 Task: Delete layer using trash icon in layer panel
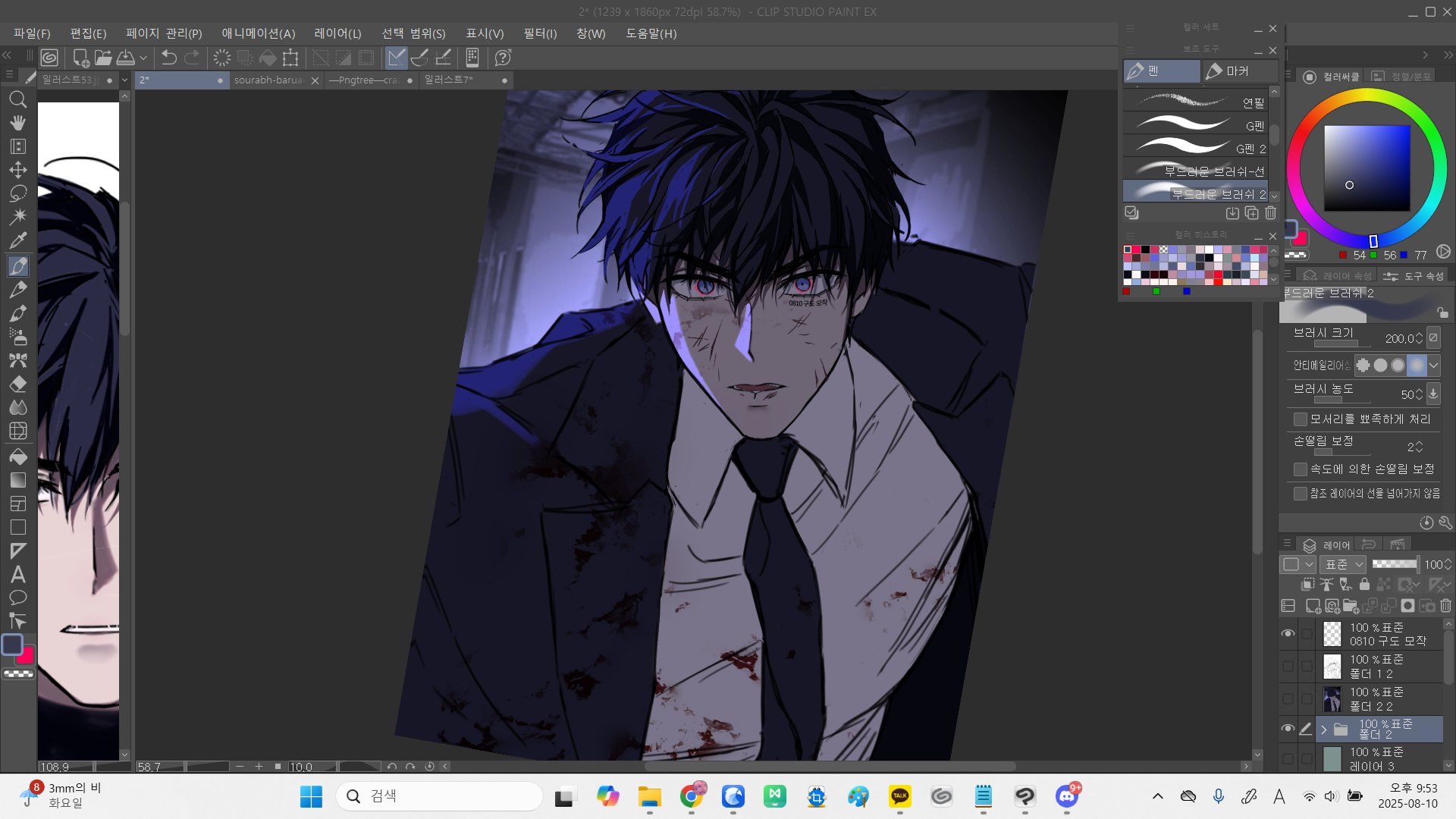click(x=1445, y=606)
